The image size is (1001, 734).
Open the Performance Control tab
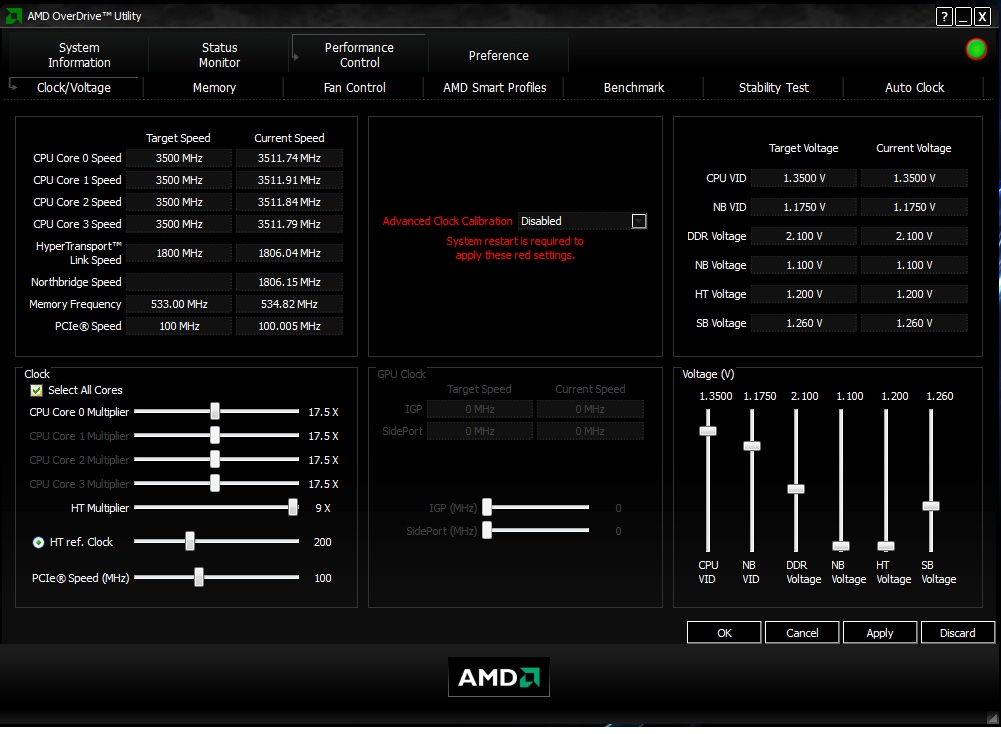[x=359, y=55]
